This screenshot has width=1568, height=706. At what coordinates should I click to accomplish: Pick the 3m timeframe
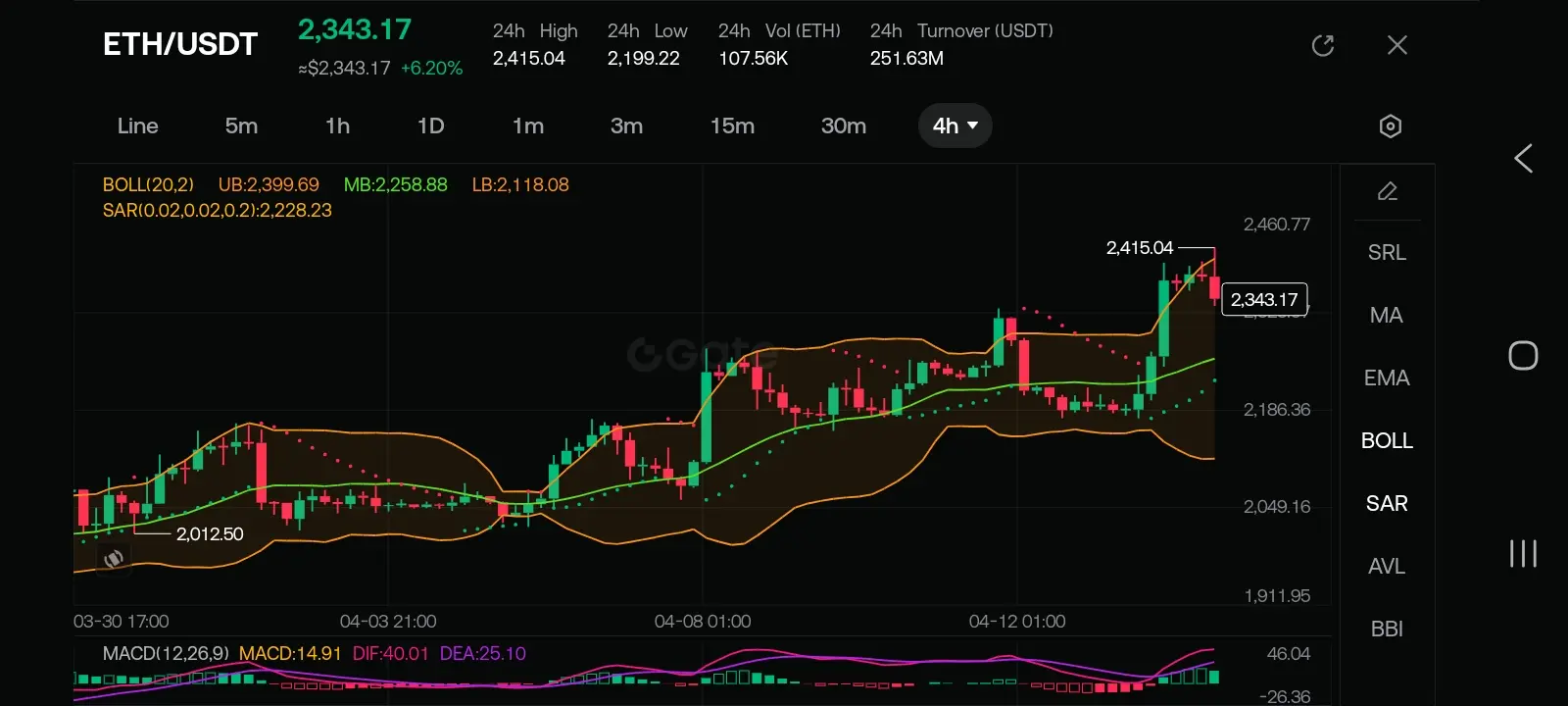(x=627, y=126)
